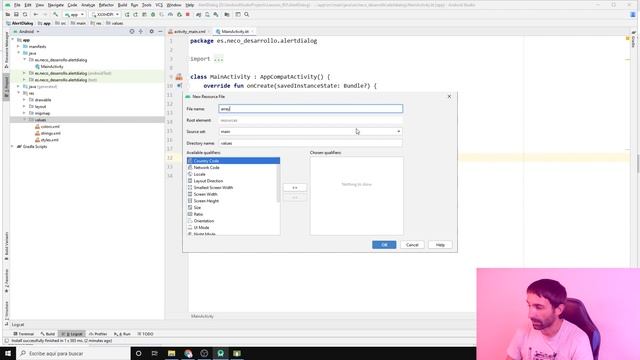The image size is (640, 360).
Task: Select colors.xml in project tree
Action: (x=48, y=127)
